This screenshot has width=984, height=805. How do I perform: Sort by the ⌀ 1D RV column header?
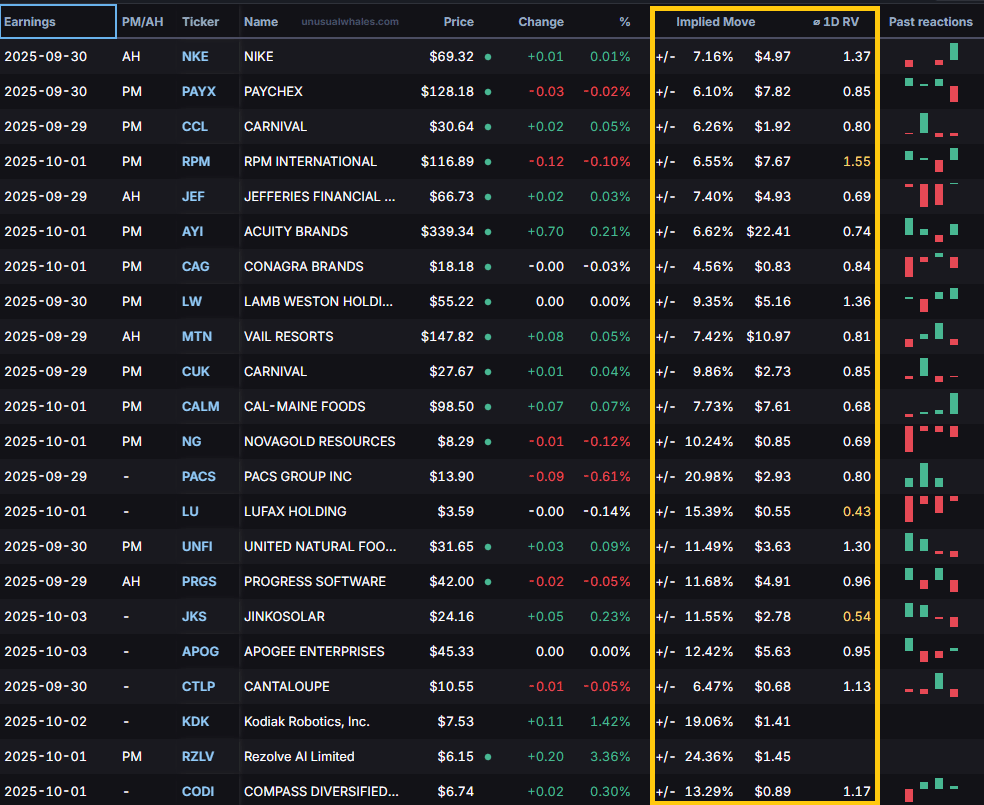pyautogui.click(x=835, y=22)
